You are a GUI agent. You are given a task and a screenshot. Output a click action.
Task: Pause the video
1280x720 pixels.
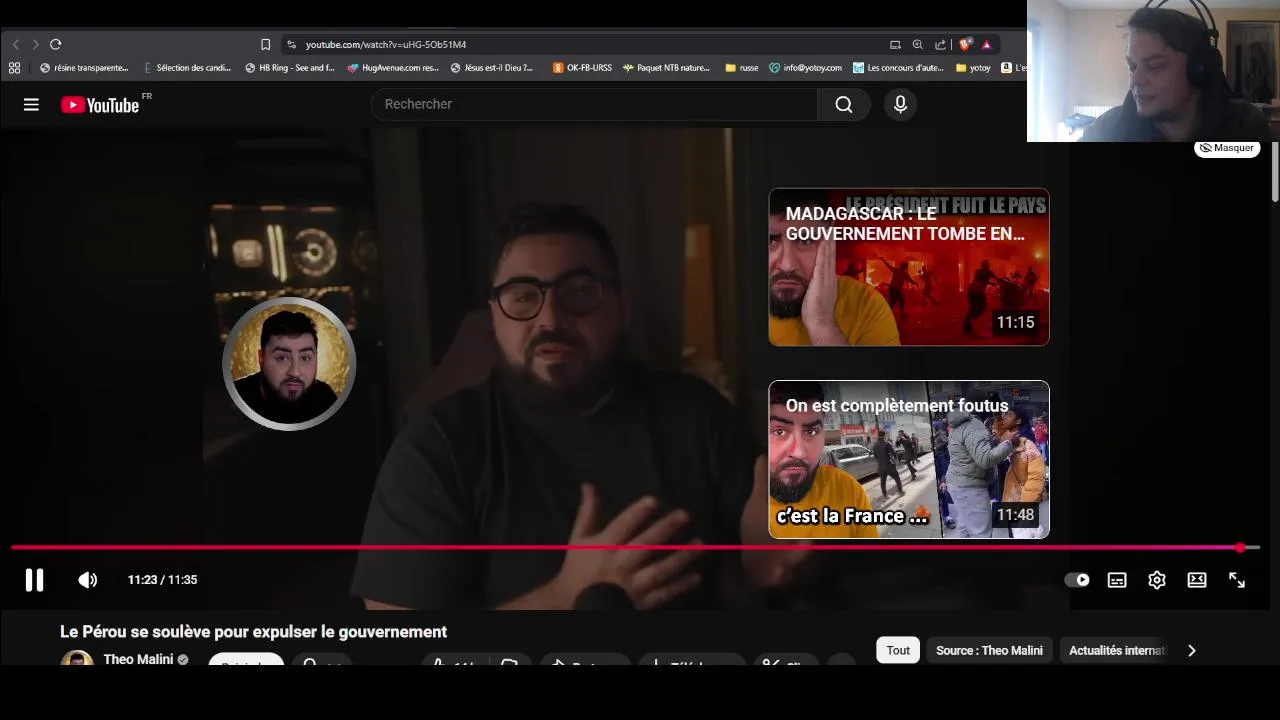point(34,580)
